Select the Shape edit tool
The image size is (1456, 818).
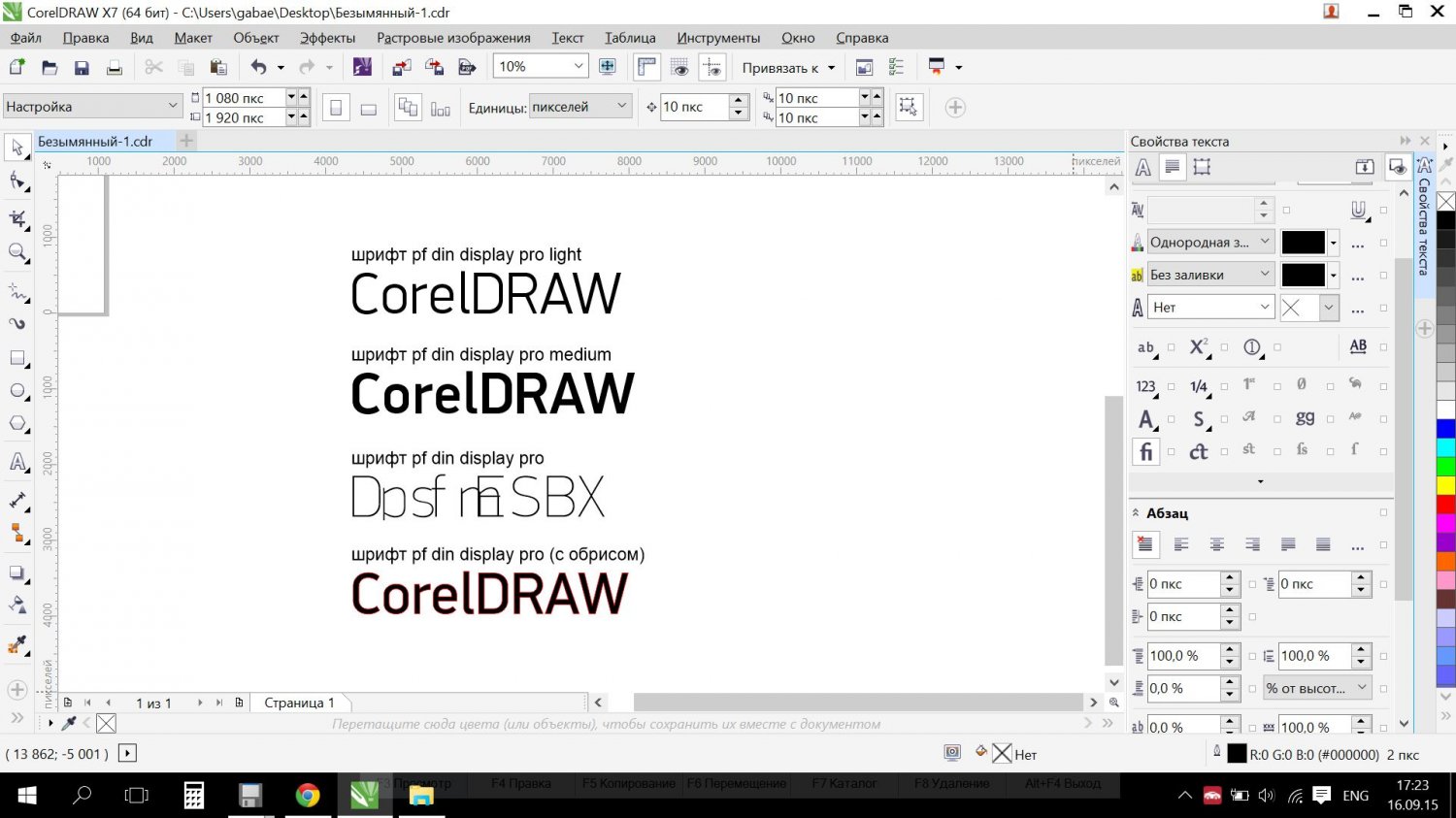tap(17, 182)
